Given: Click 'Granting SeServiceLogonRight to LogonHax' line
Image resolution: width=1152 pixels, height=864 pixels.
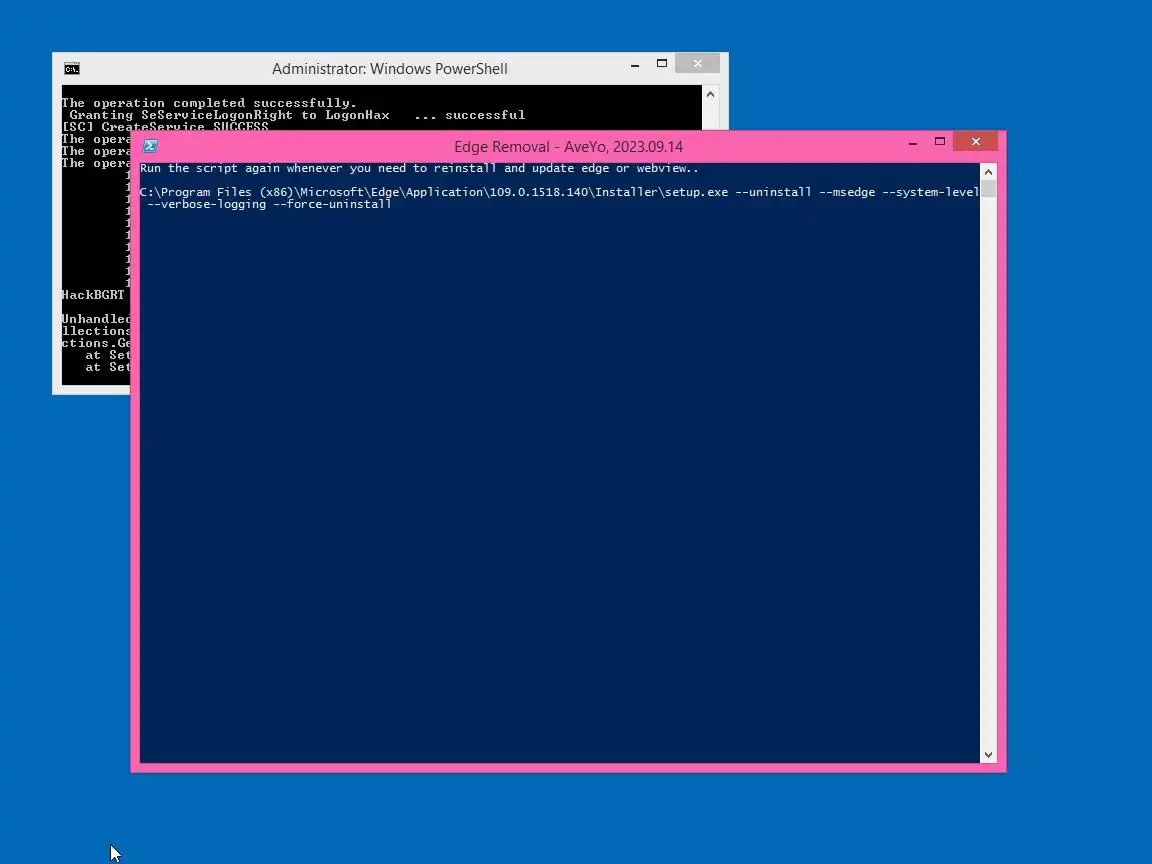Looking at the screenshot, I should (297, 115).
